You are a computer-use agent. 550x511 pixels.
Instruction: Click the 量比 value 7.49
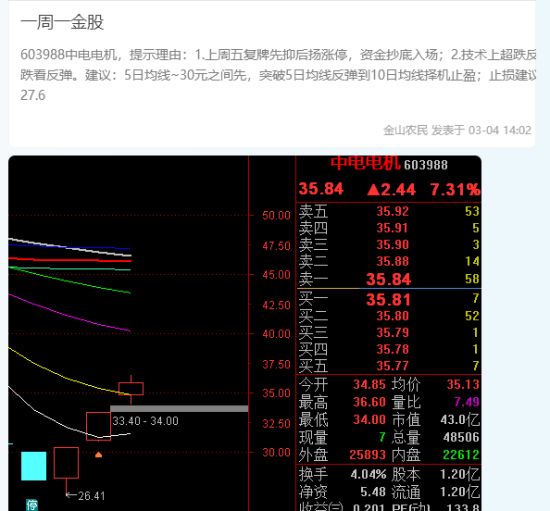click(x=466, y=402)
